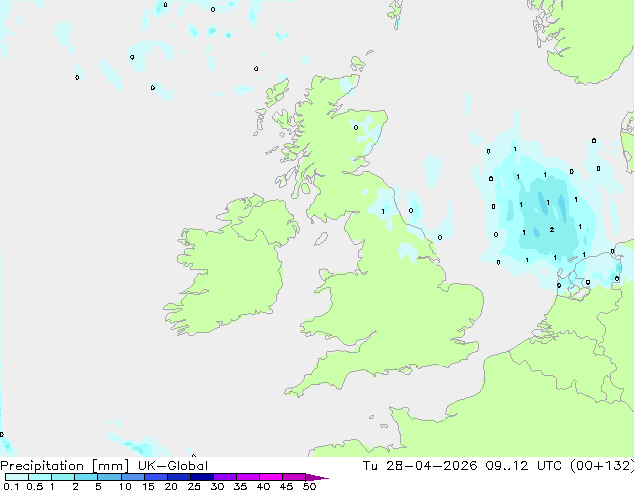Select the 10–15 mm legend color swatch
Image resolution: width=634 pixels, height=490 pixels.
click(x=132, y=477)
